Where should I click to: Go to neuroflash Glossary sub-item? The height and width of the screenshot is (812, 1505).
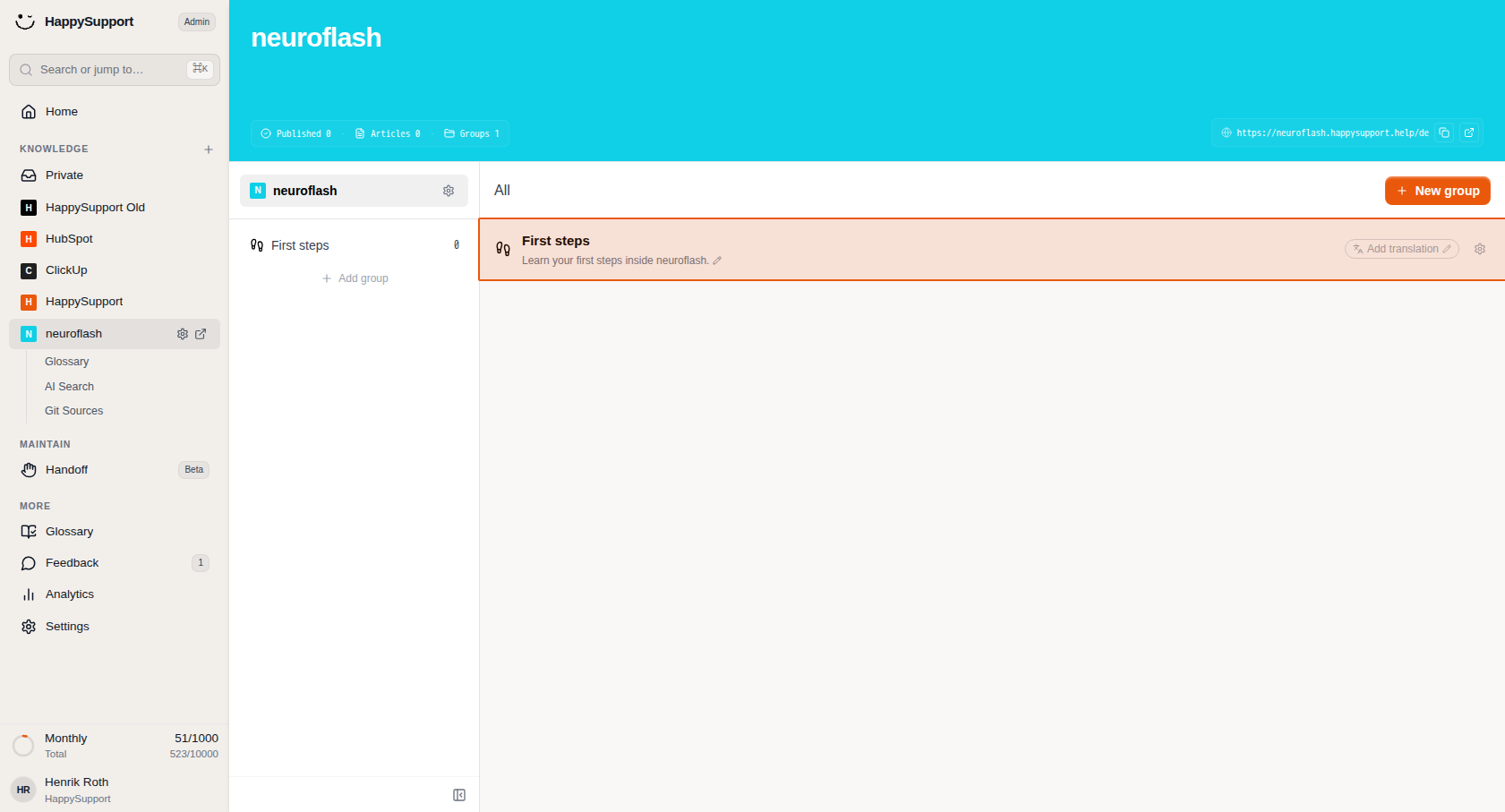(x=67, y=362)
